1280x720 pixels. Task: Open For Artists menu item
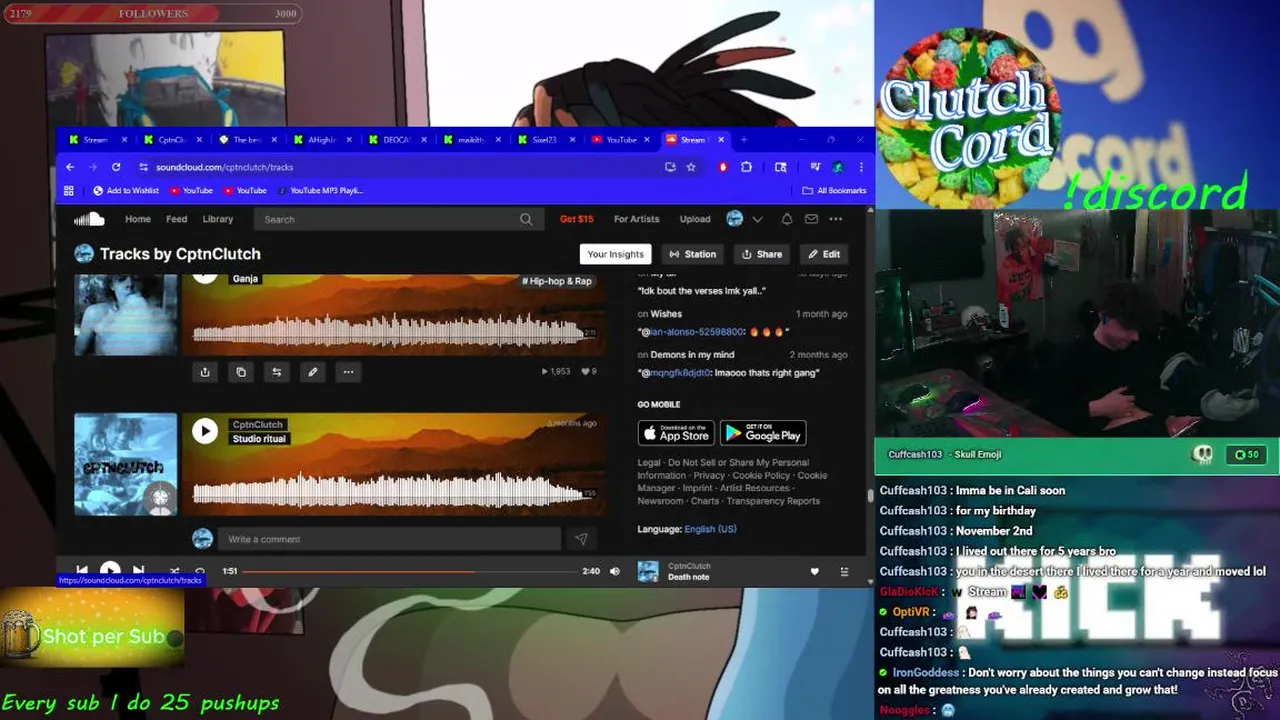point(636,219)
